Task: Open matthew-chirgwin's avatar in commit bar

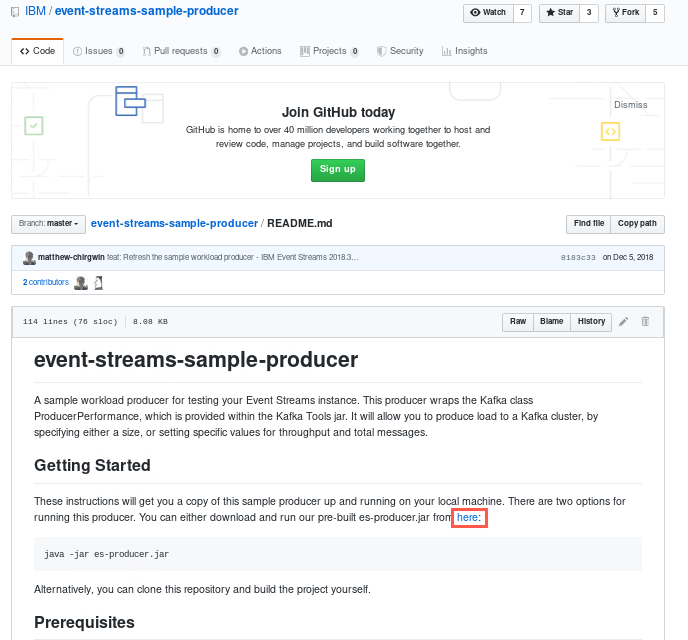Action: (x=29, y=258)
